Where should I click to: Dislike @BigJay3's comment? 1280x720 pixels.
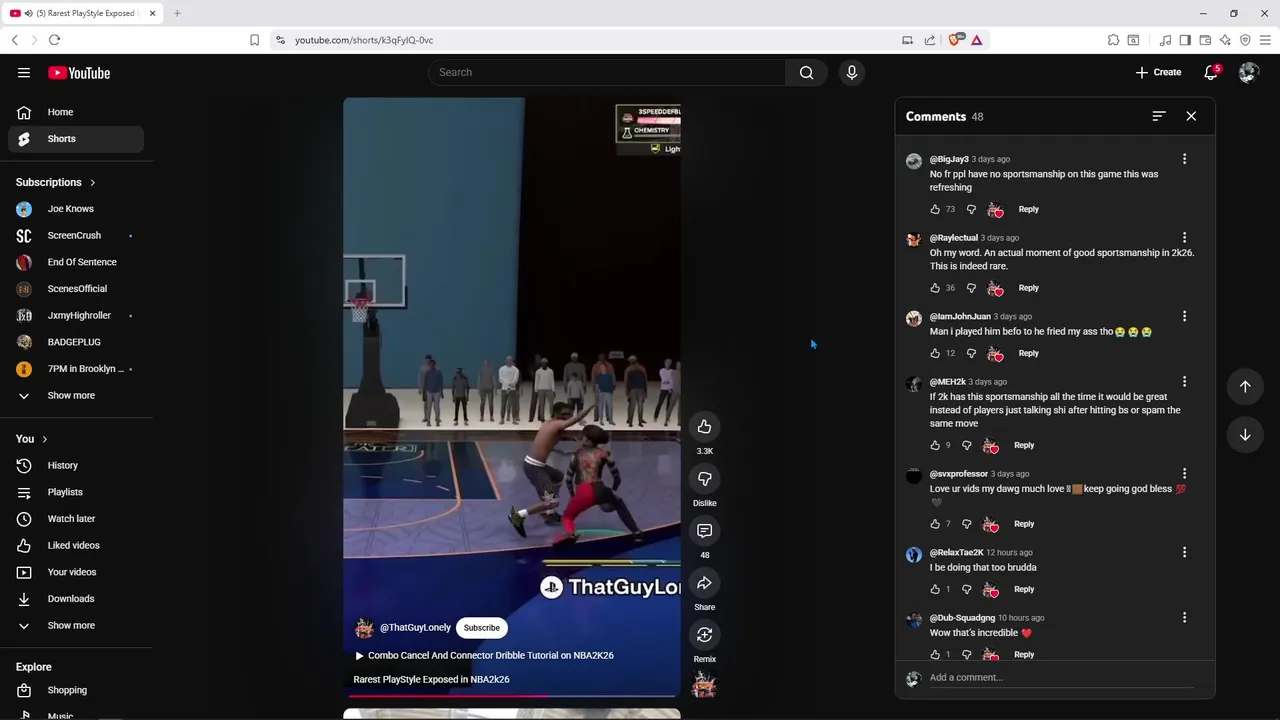(x=971, y=209)
